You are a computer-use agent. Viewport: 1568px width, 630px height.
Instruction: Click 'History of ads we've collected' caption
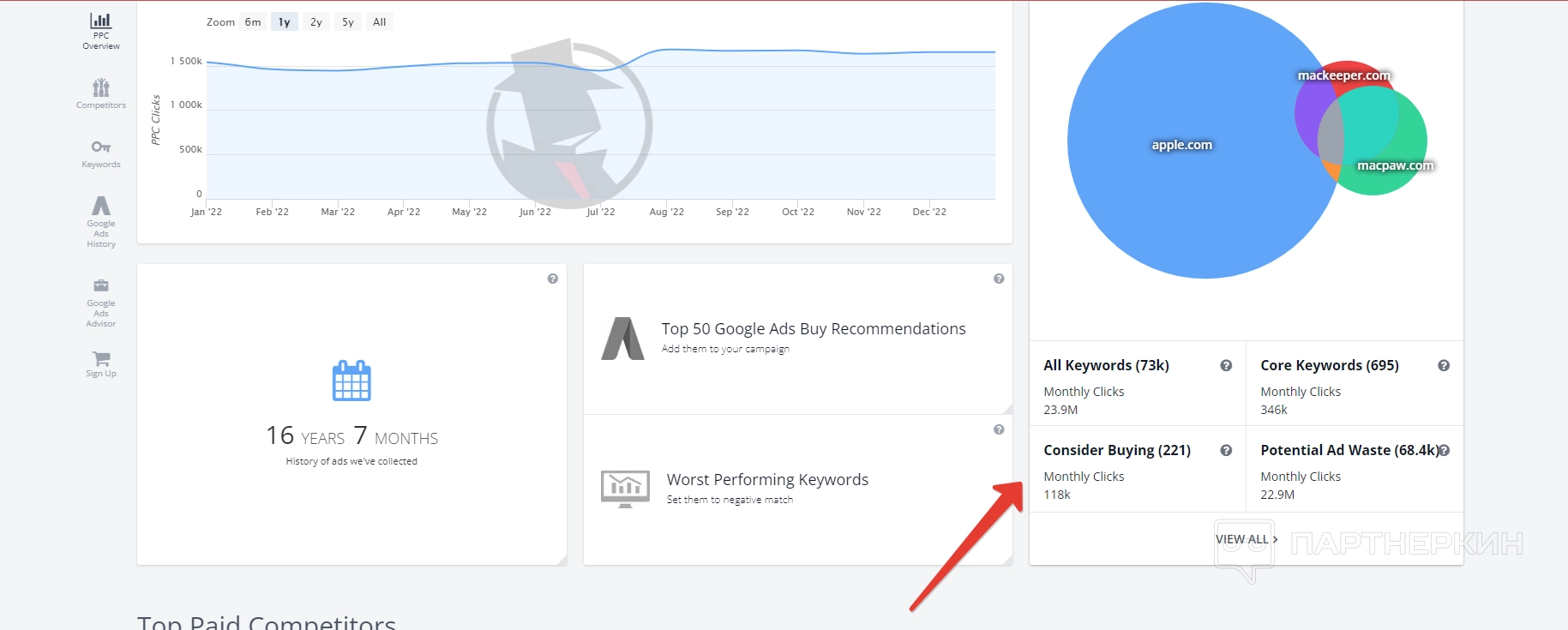point(351,461)
